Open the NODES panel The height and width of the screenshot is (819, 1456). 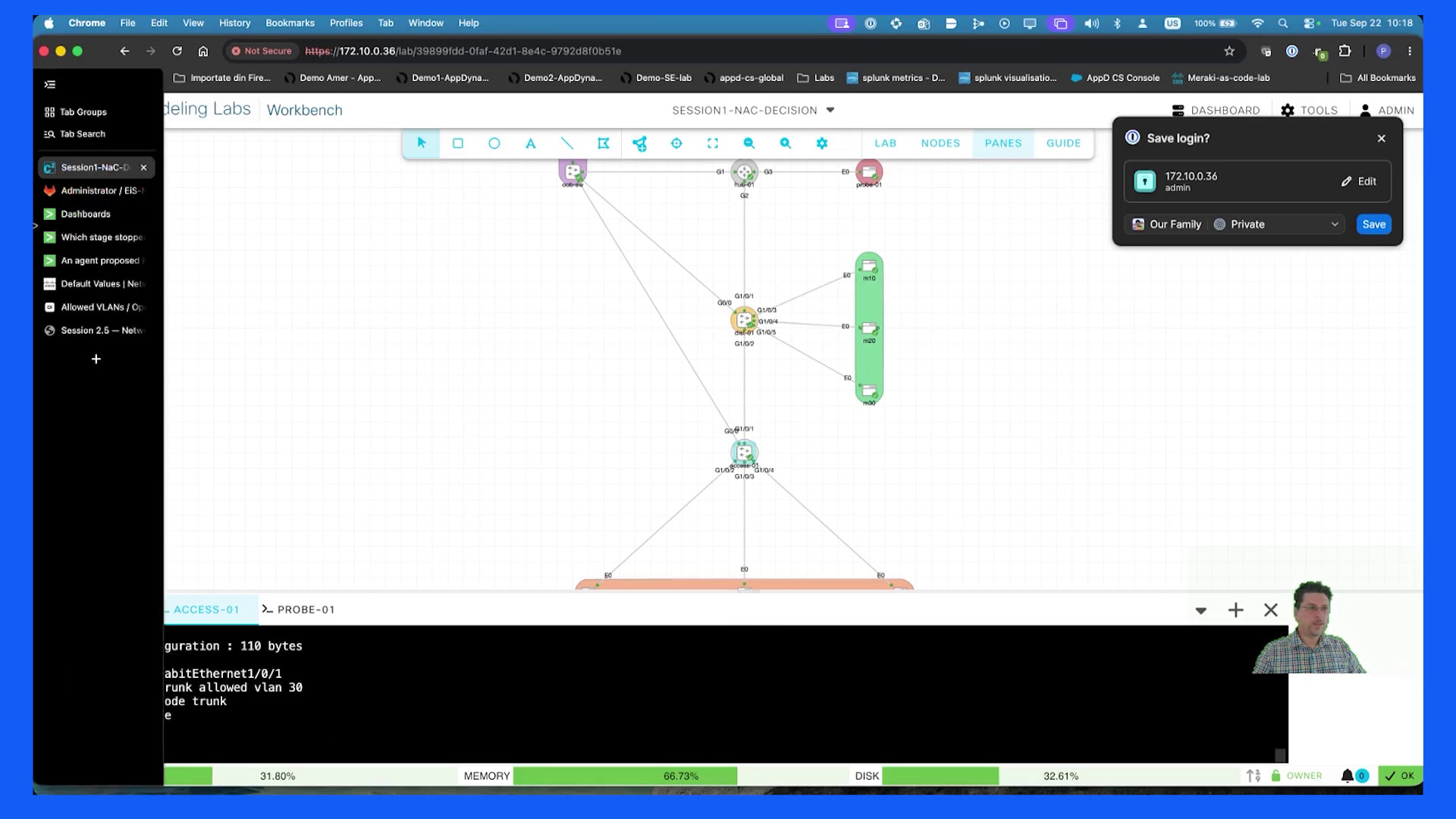coord(940,143)
